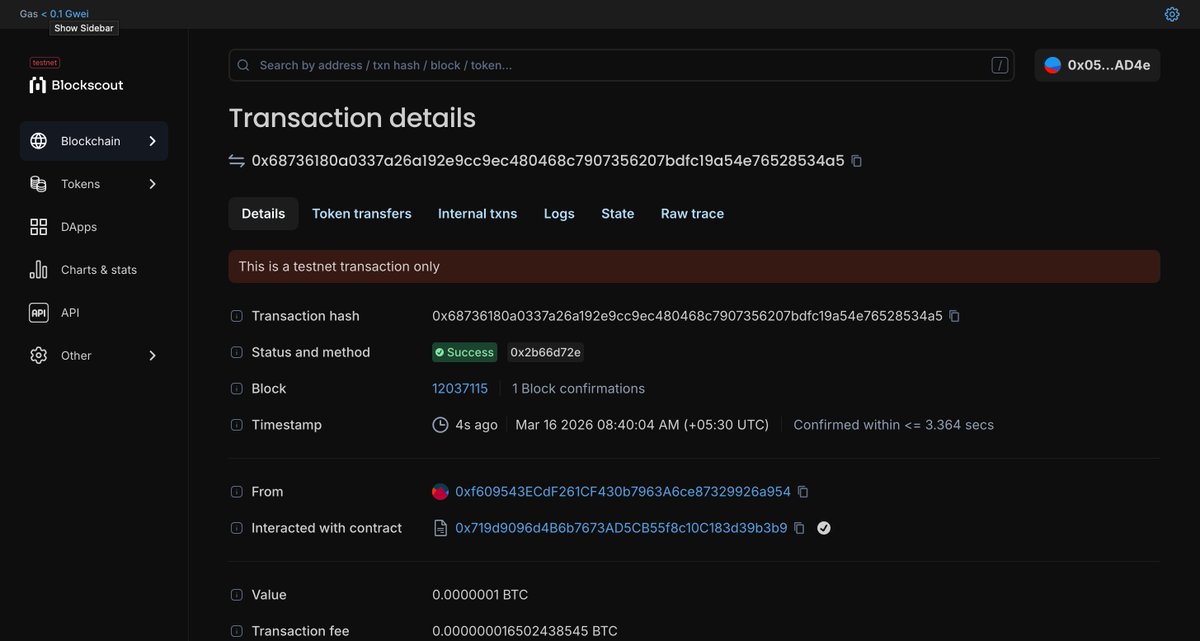Click the transaction fee 0.000000016502438545 BTC
This screenshot has width=1200, height=641.
525,631
